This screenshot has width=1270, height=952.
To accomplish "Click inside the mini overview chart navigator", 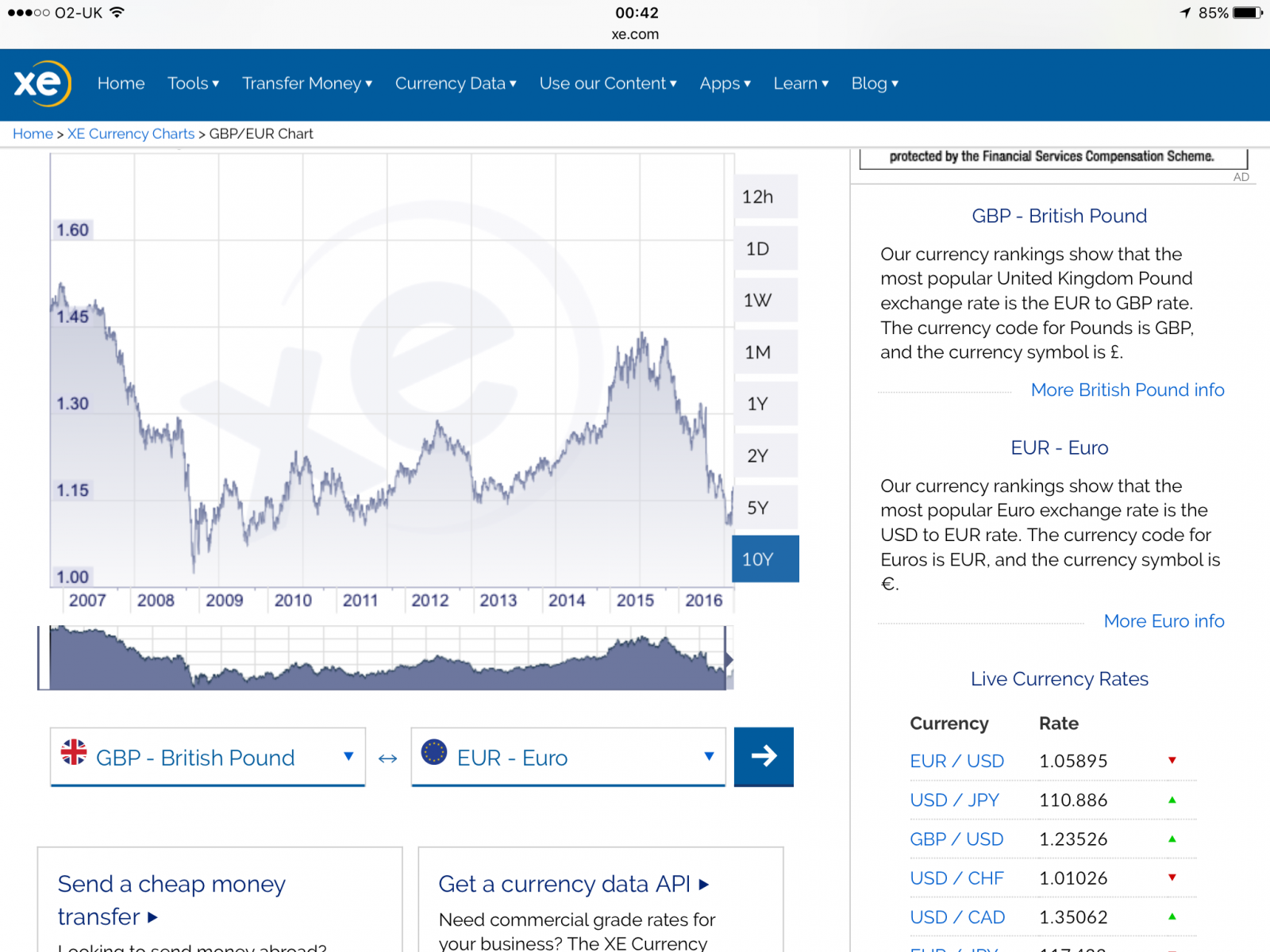I will [387, 658].
